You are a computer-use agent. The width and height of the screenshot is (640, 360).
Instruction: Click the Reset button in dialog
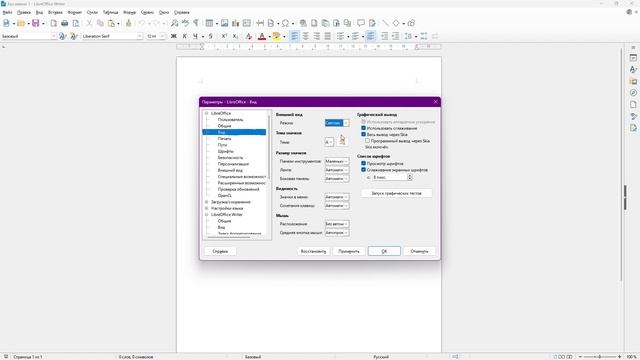point(313,251)
